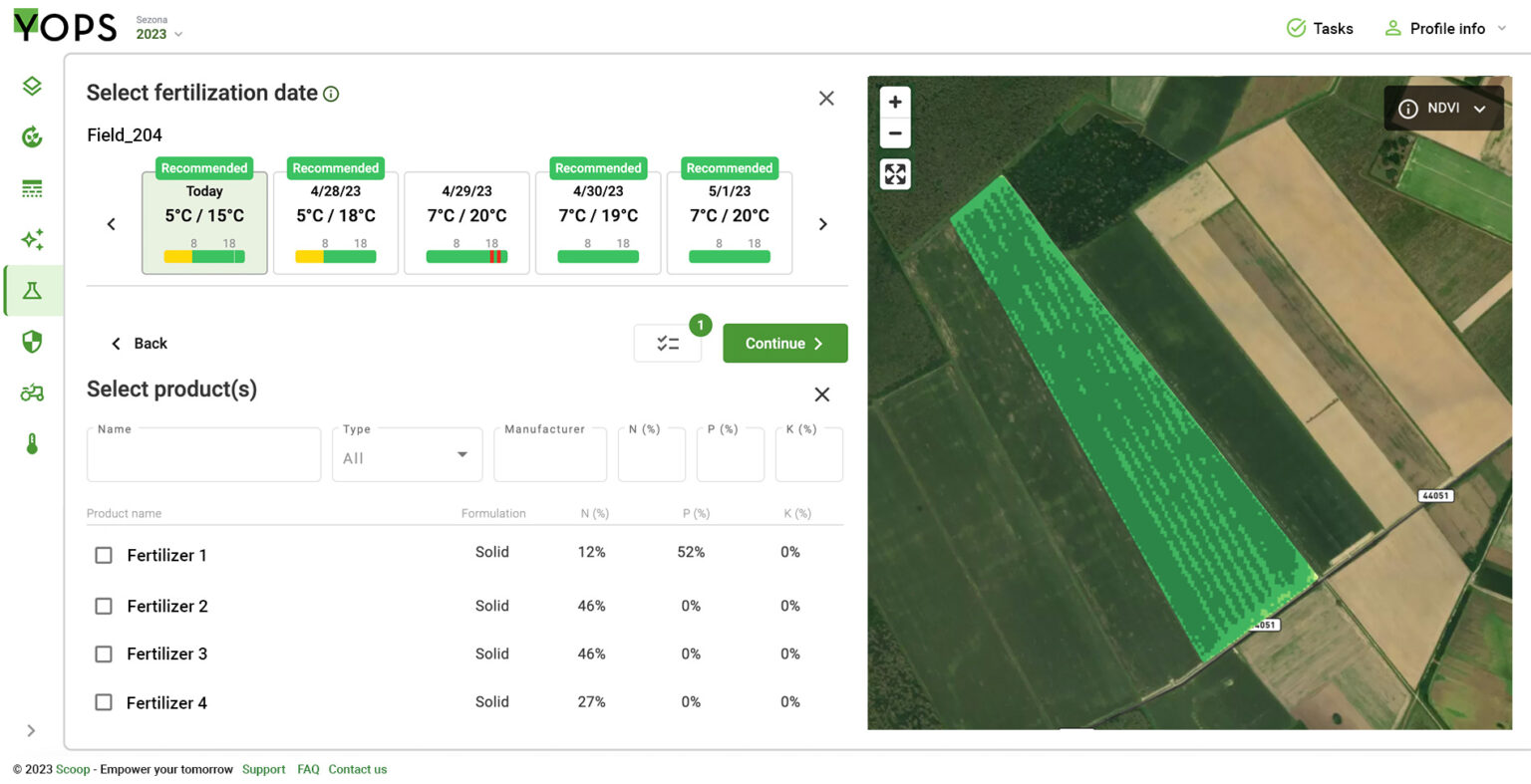Open the 2023 season selector
The height and width of the screenshot is (784, 1531).
(x=159, y=34)
